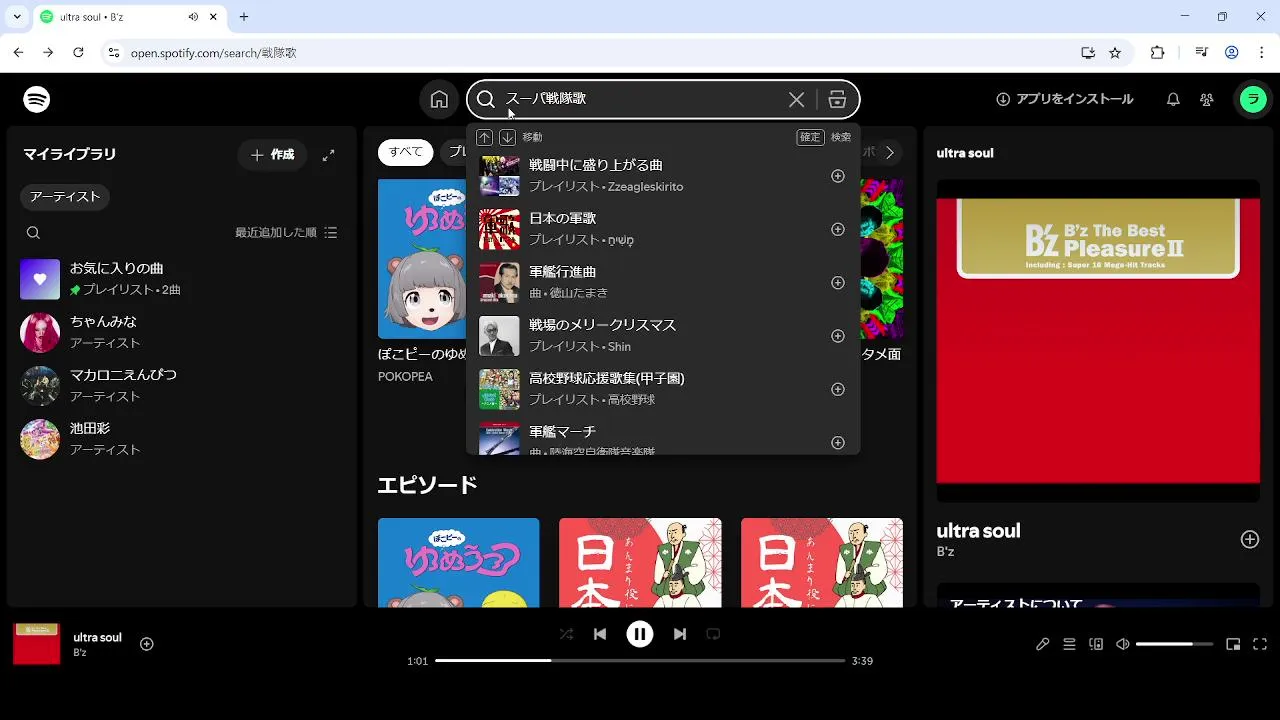Add current track to liked songs in player bar
Viewport: 1280px width, 720px height.
coord(147,644)
